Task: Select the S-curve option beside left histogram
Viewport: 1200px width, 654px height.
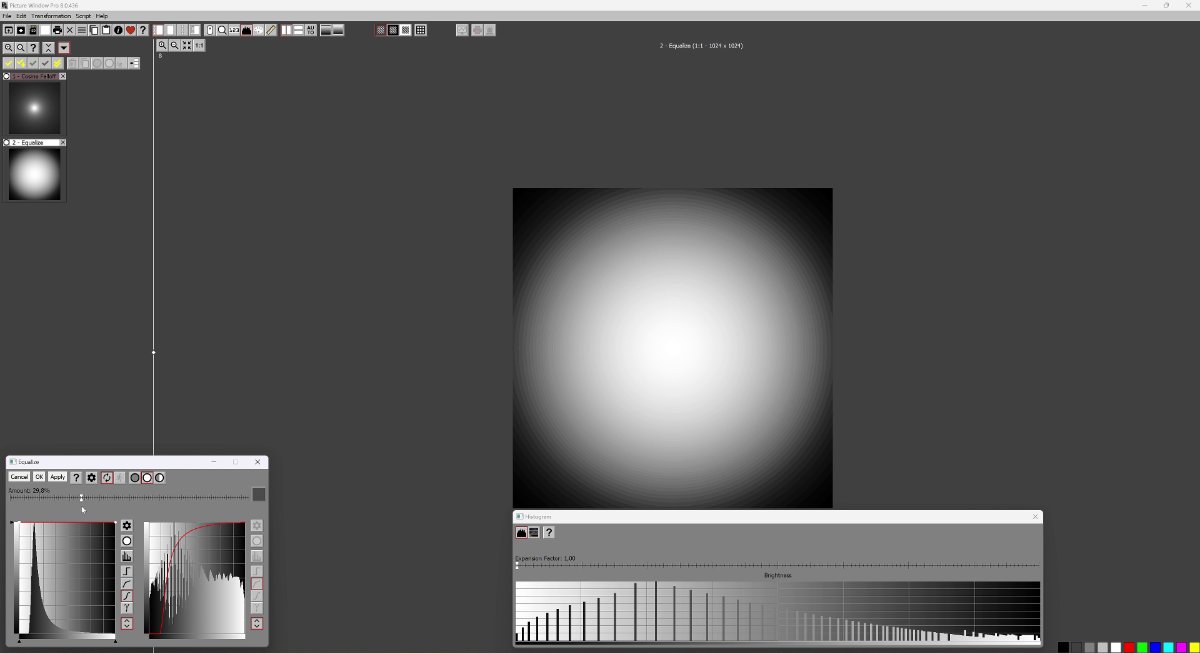Action: click(x=127, y=596)
